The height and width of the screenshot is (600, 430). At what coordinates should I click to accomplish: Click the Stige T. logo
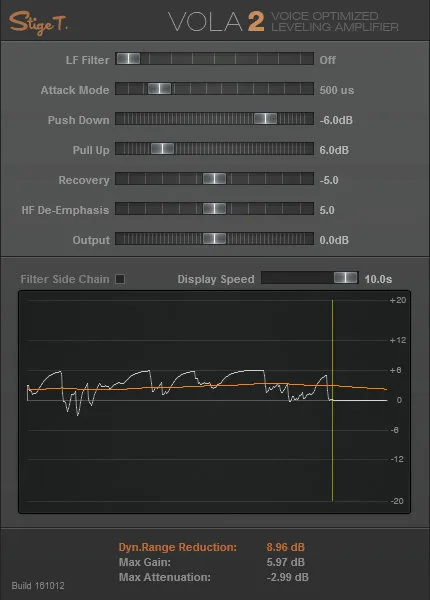(x=38, y=23)
